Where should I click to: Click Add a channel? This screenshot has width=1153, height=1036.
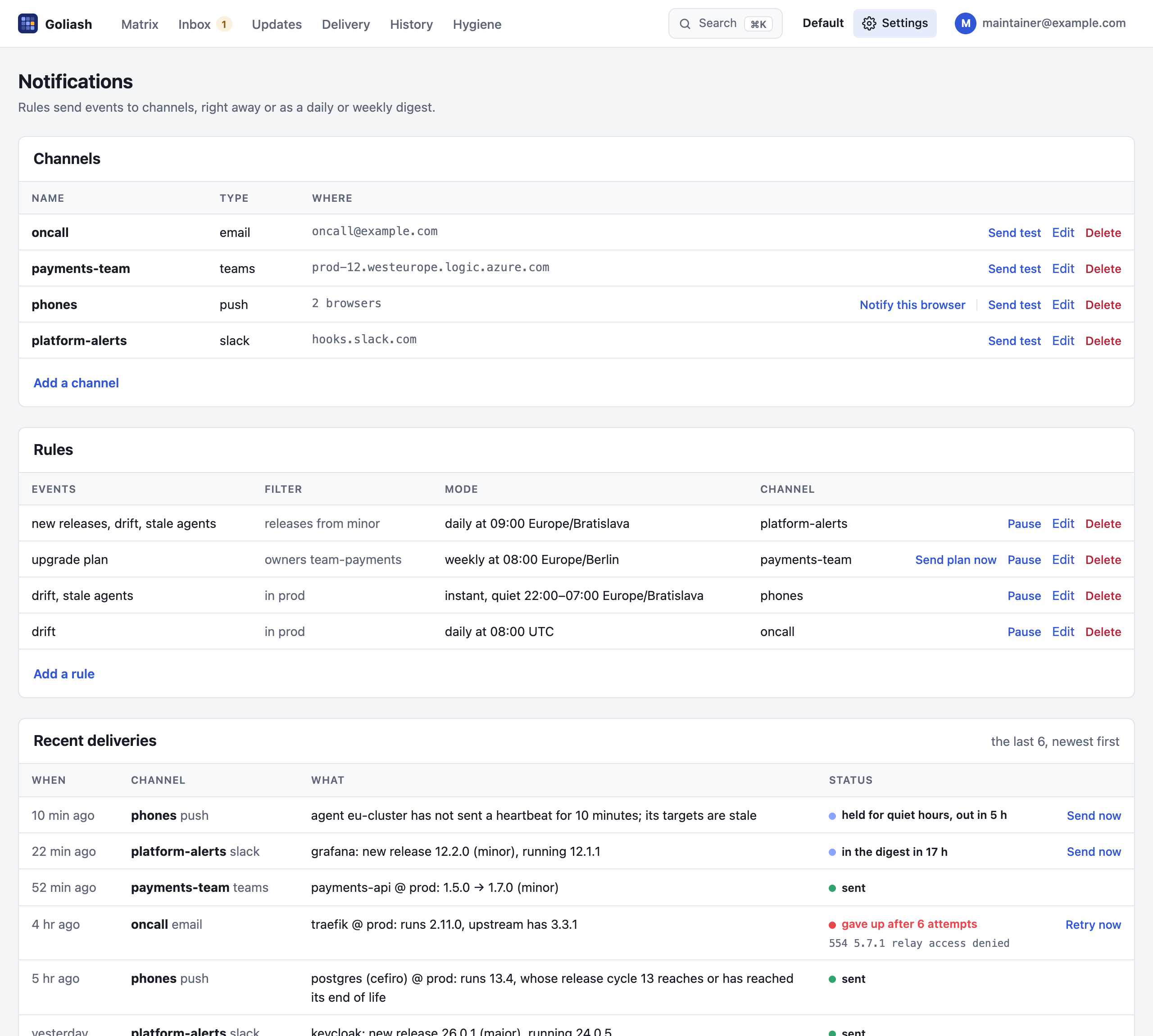click(x=76, y=383)
